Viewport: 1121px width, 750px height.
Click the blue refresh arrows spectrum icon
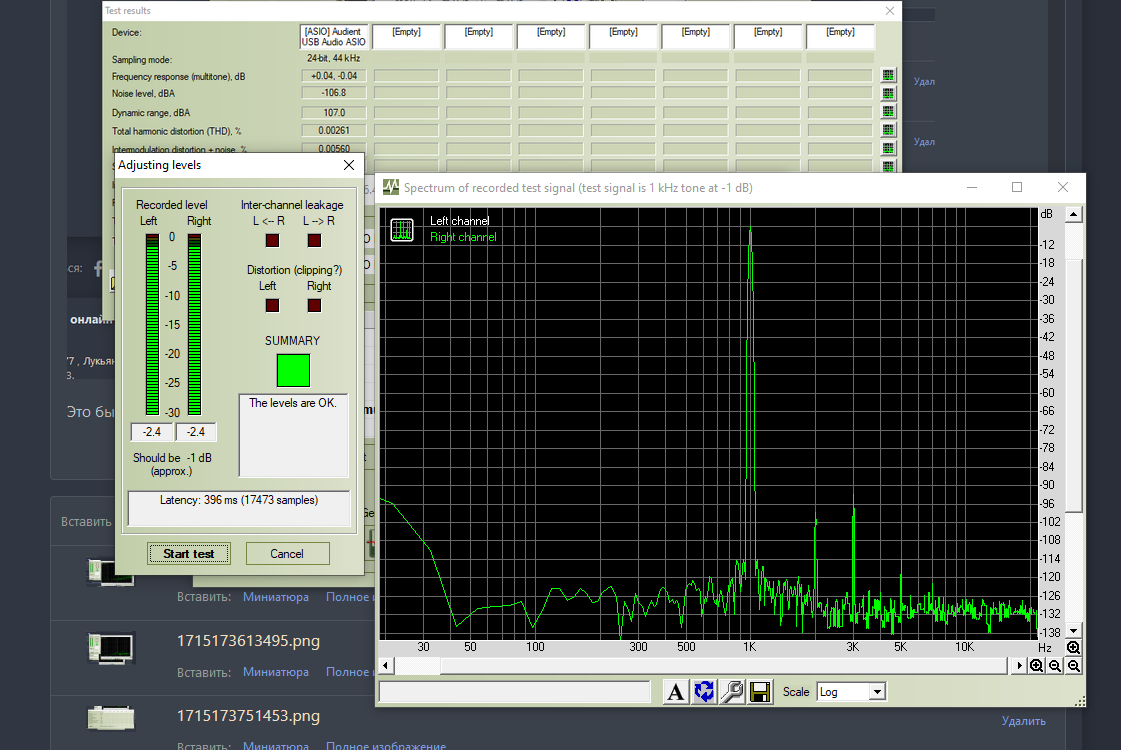[704, 692]
